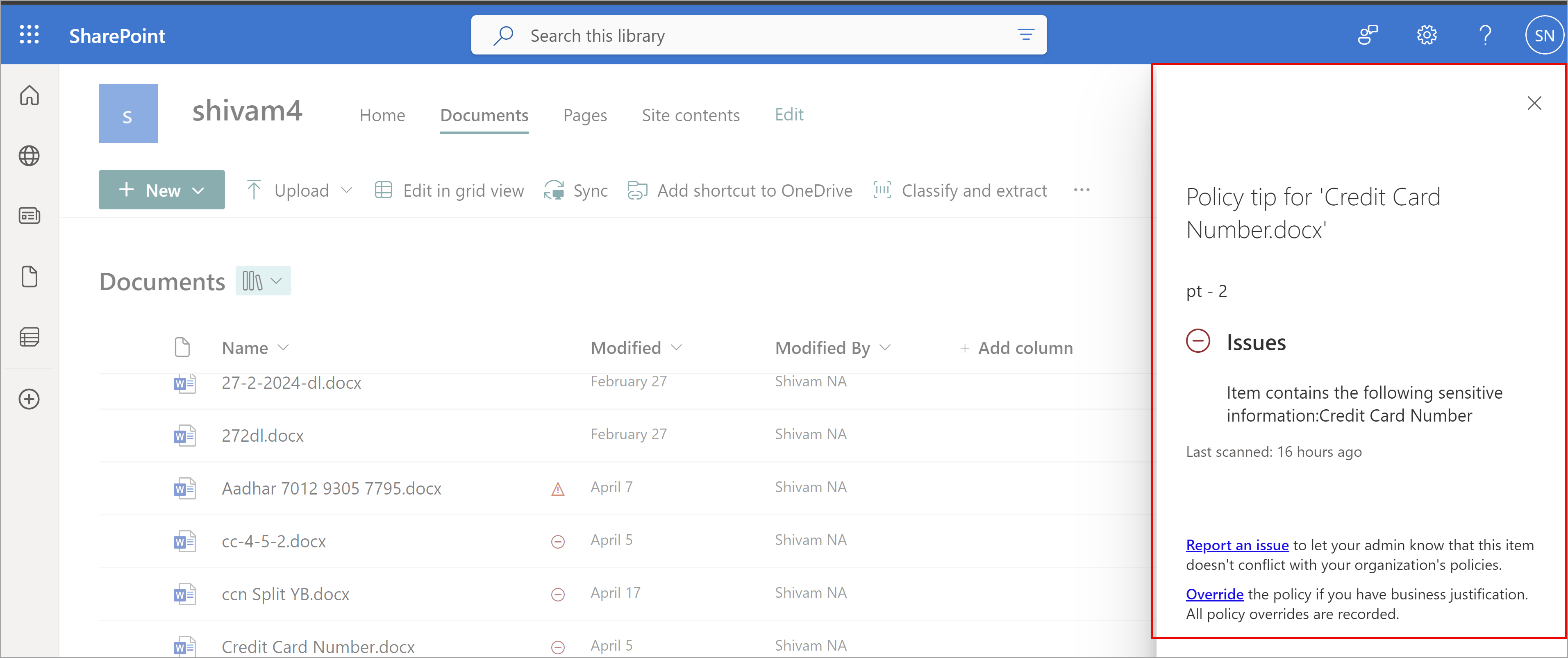Click the help question mark icon
This screenshot has height=658, width=1568.
click(1485, 35)
